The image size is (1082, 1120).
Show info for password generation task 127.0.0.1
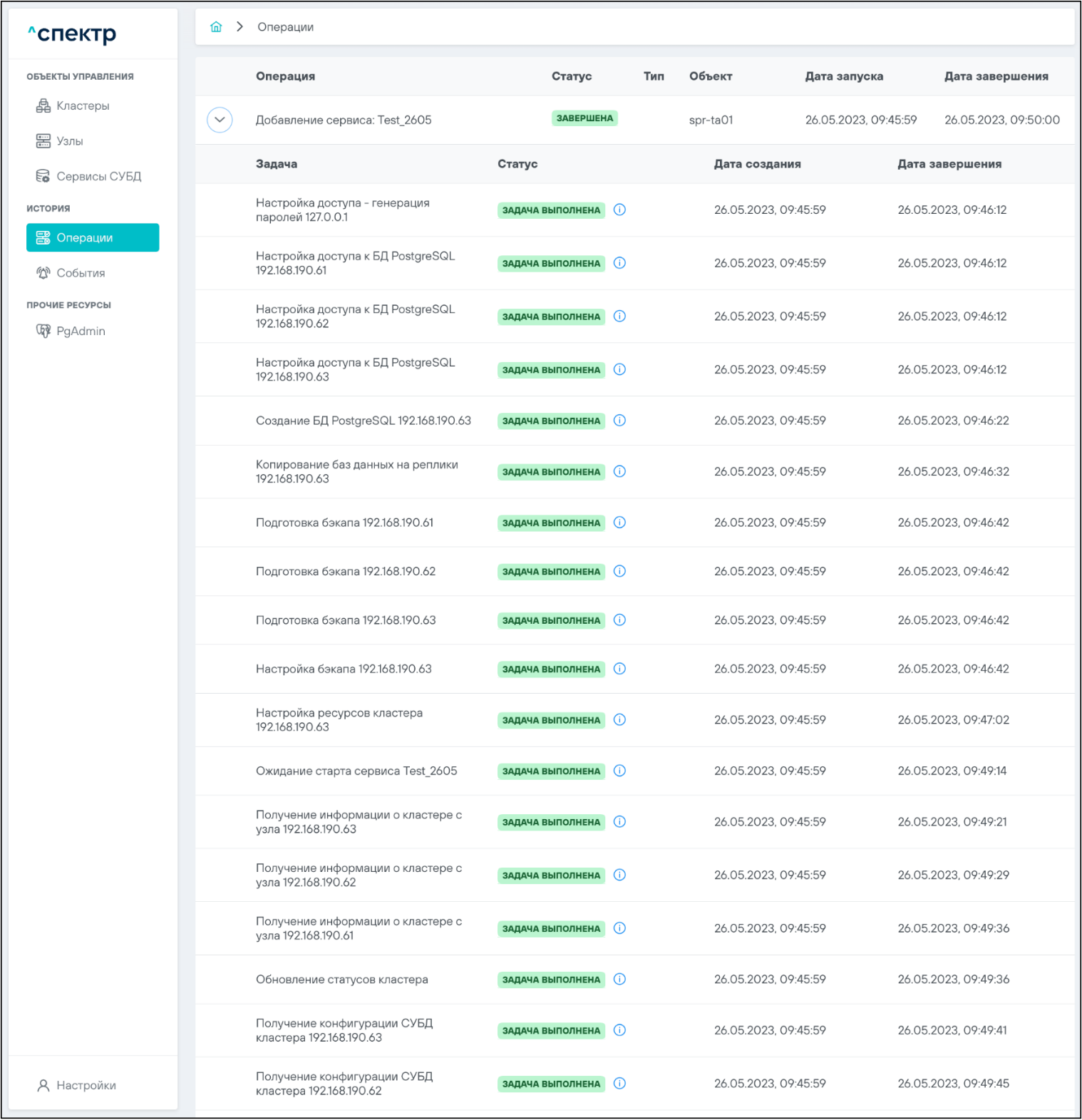(619, 210)
